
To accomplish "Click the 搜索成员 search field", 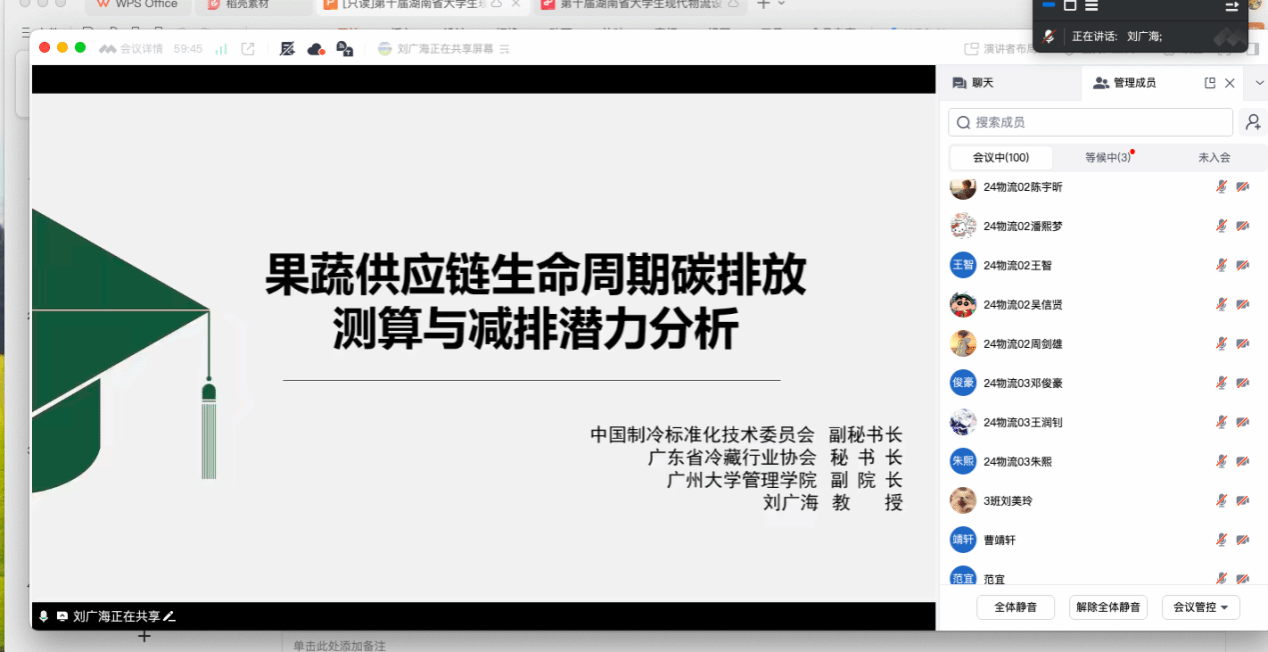I will [x=1090, y=122].
